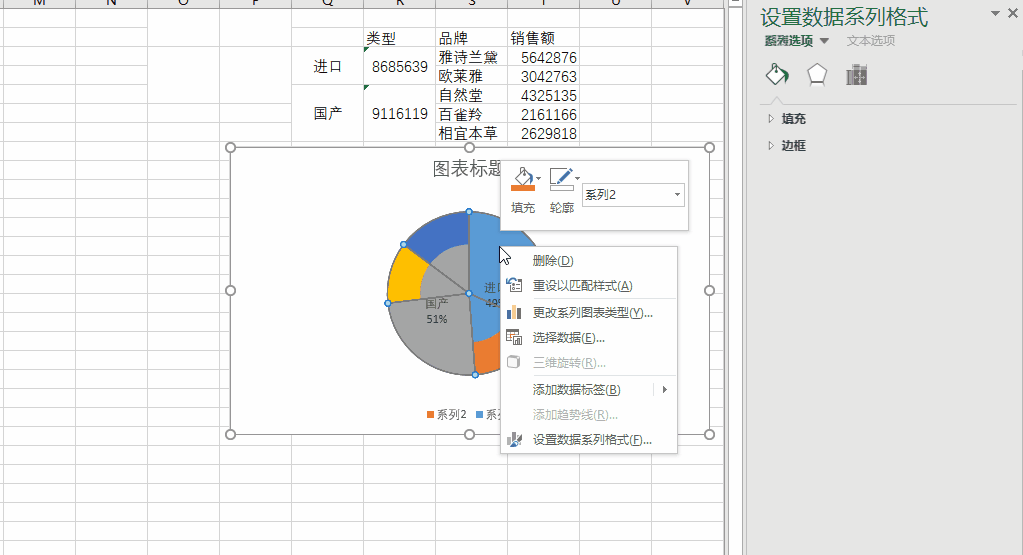Select cell with value 9116119

point(399,113)
